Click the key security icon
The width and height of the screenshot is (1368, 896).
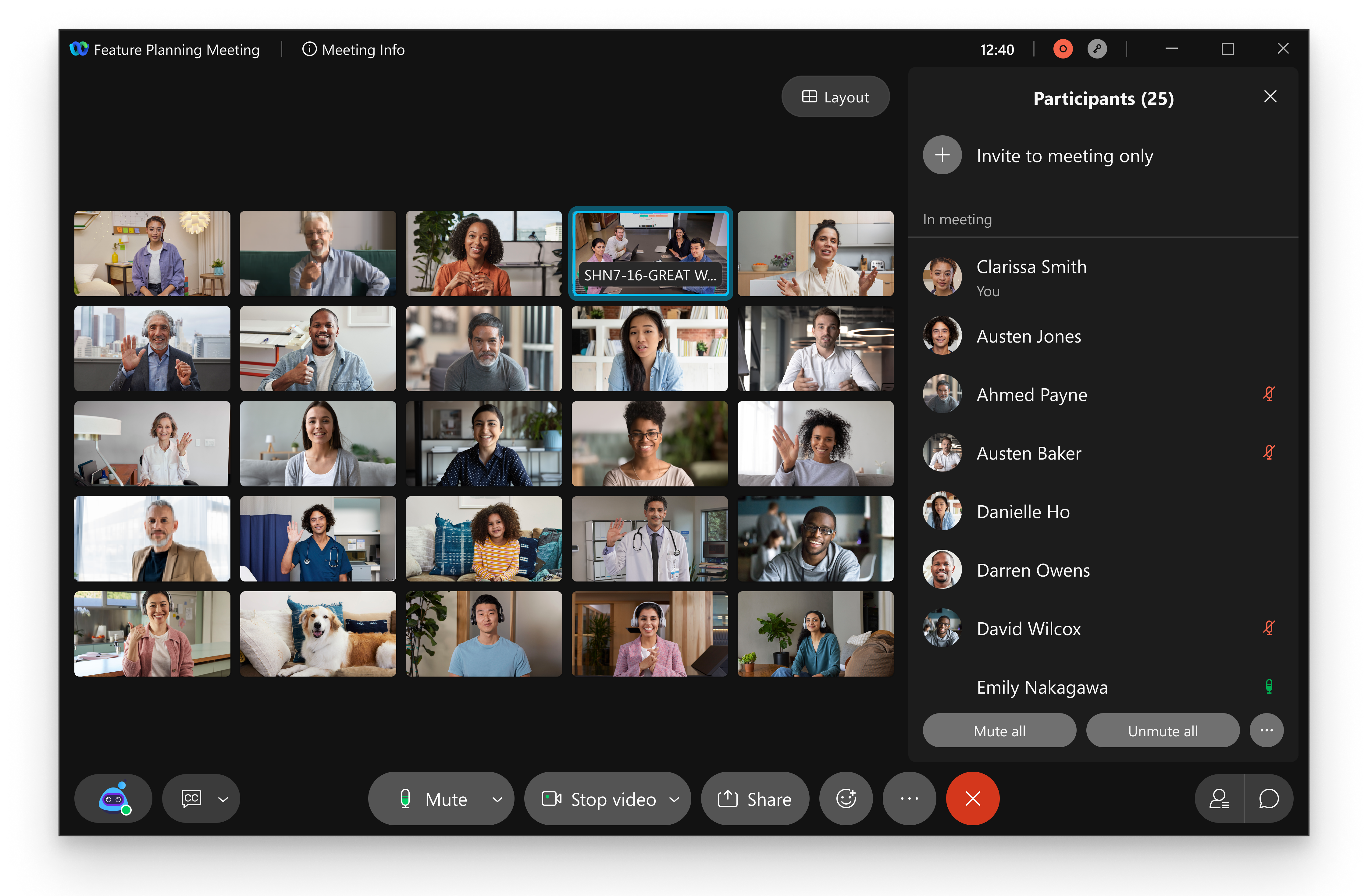coord(1097,49)
